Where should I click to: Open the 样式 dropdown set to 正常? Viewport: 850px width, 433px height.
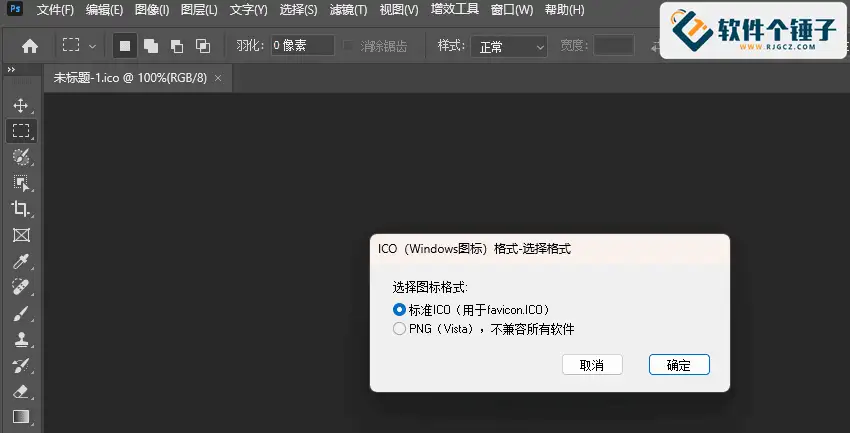tap(509, 47)
